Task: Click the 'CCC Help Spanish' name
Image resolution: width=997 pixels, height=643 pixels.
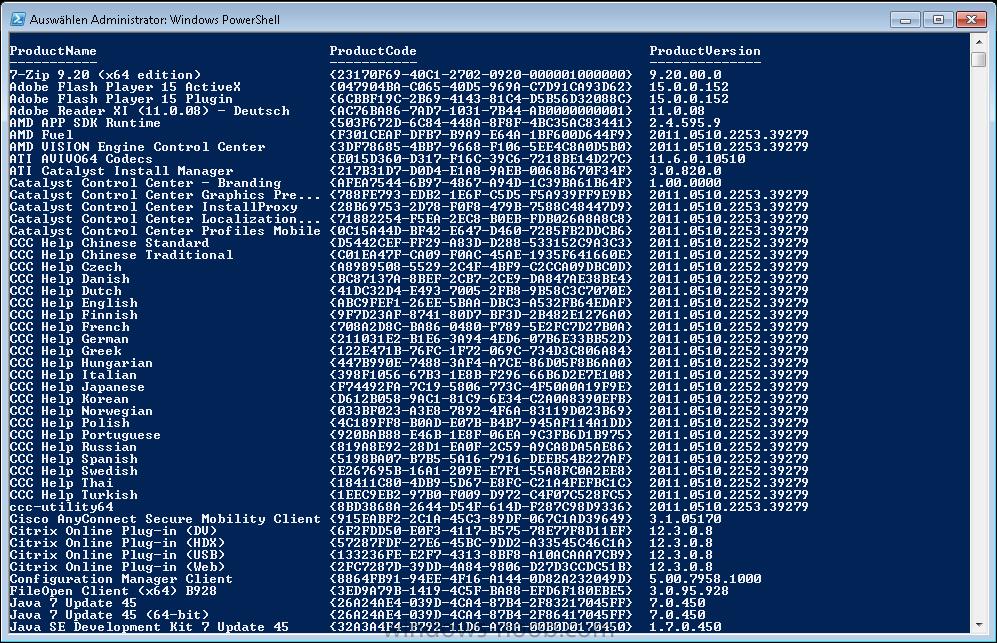Action: (74, 459)
